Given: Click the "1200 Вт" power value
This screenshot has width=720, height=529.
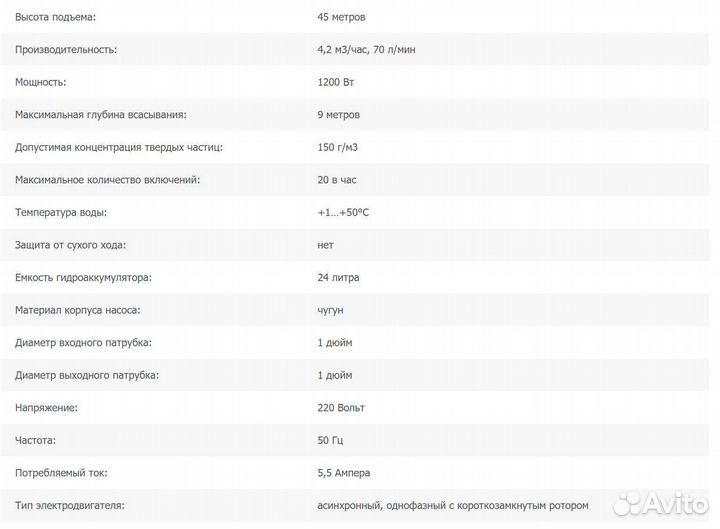Looking at the screenshot, I should pos(337,82).
